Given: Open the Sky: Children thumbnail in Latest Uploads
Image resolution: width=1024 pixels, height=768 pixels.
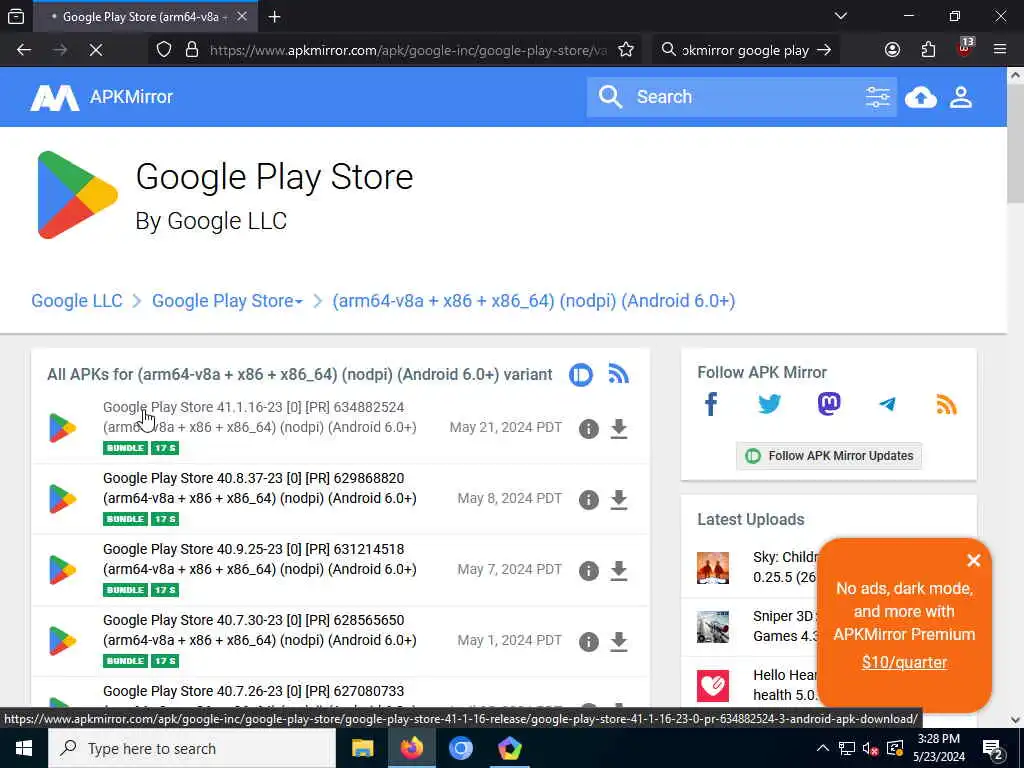Looking at the screenshot, I should tap(712, 568).
